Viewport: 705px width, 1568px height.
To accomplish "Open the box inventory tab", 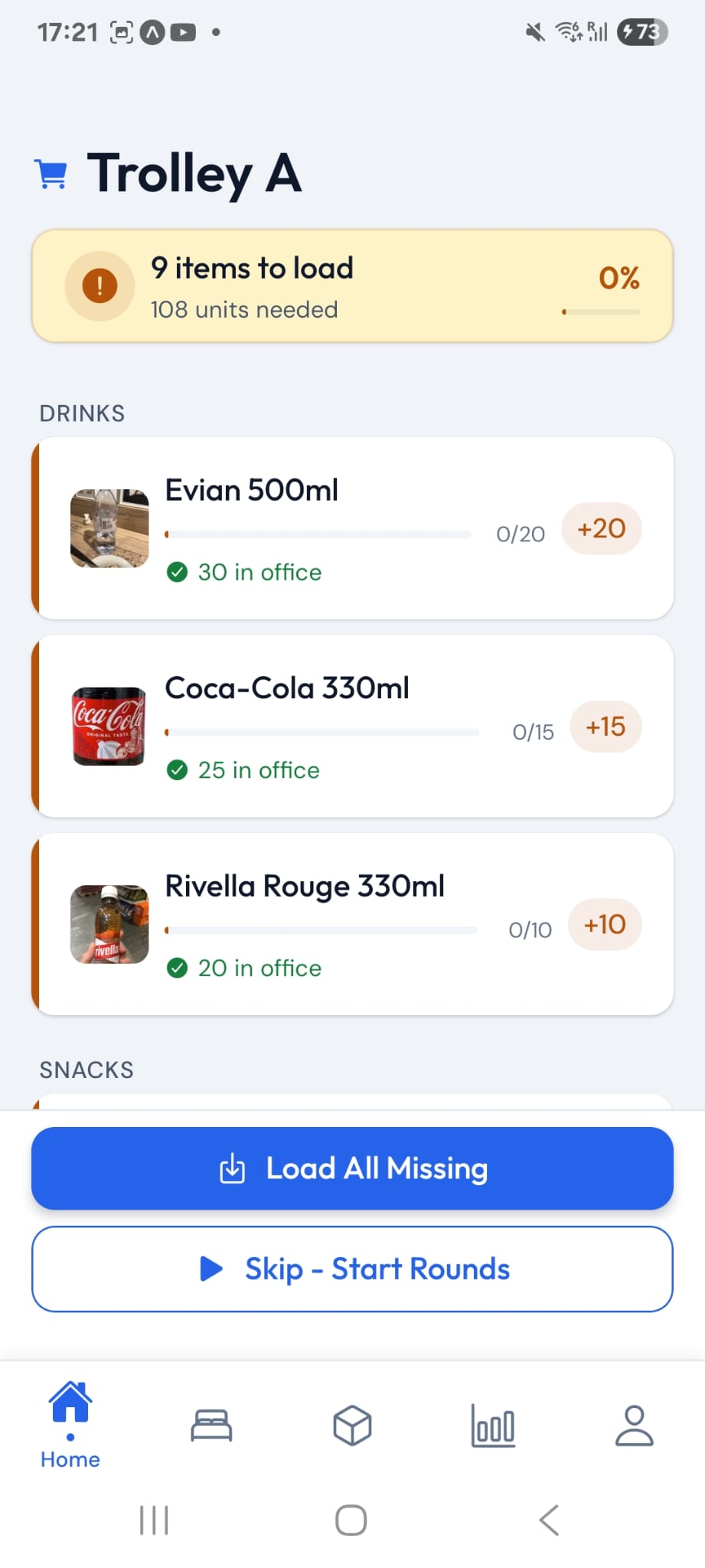I will (352, 1426).
